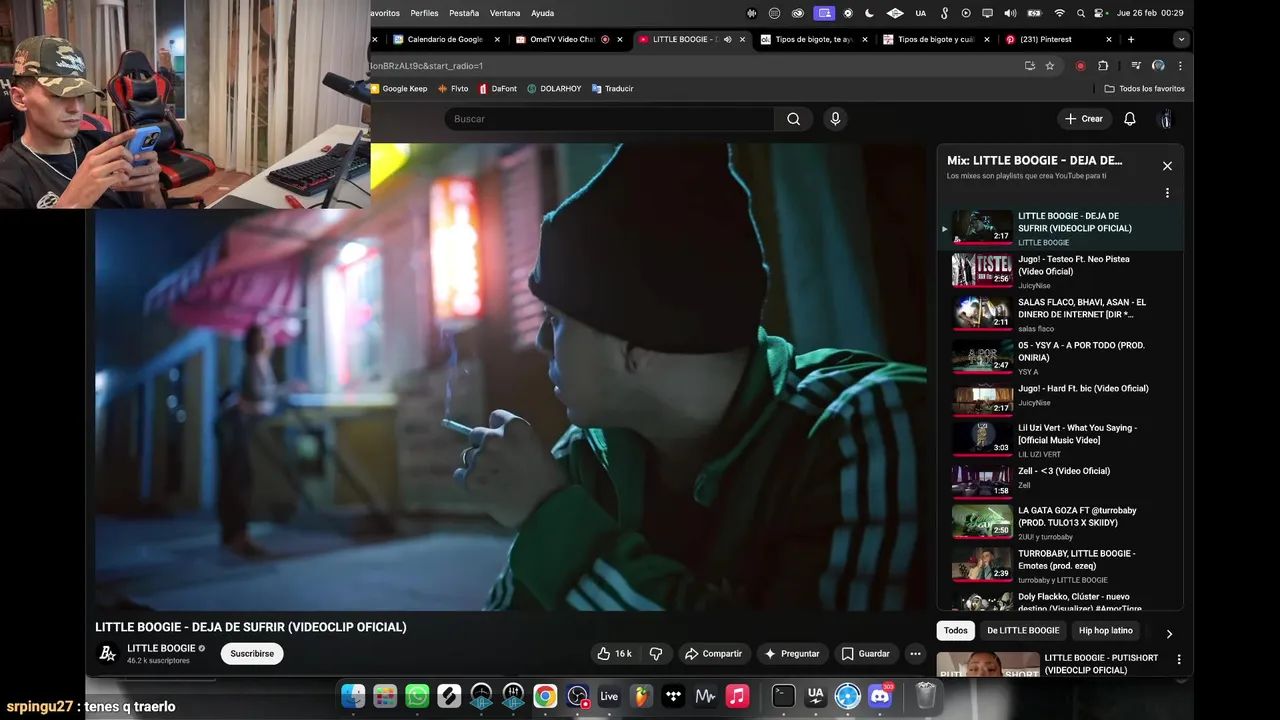
Task: Open Apple Music from the dock
Action: 737,696
